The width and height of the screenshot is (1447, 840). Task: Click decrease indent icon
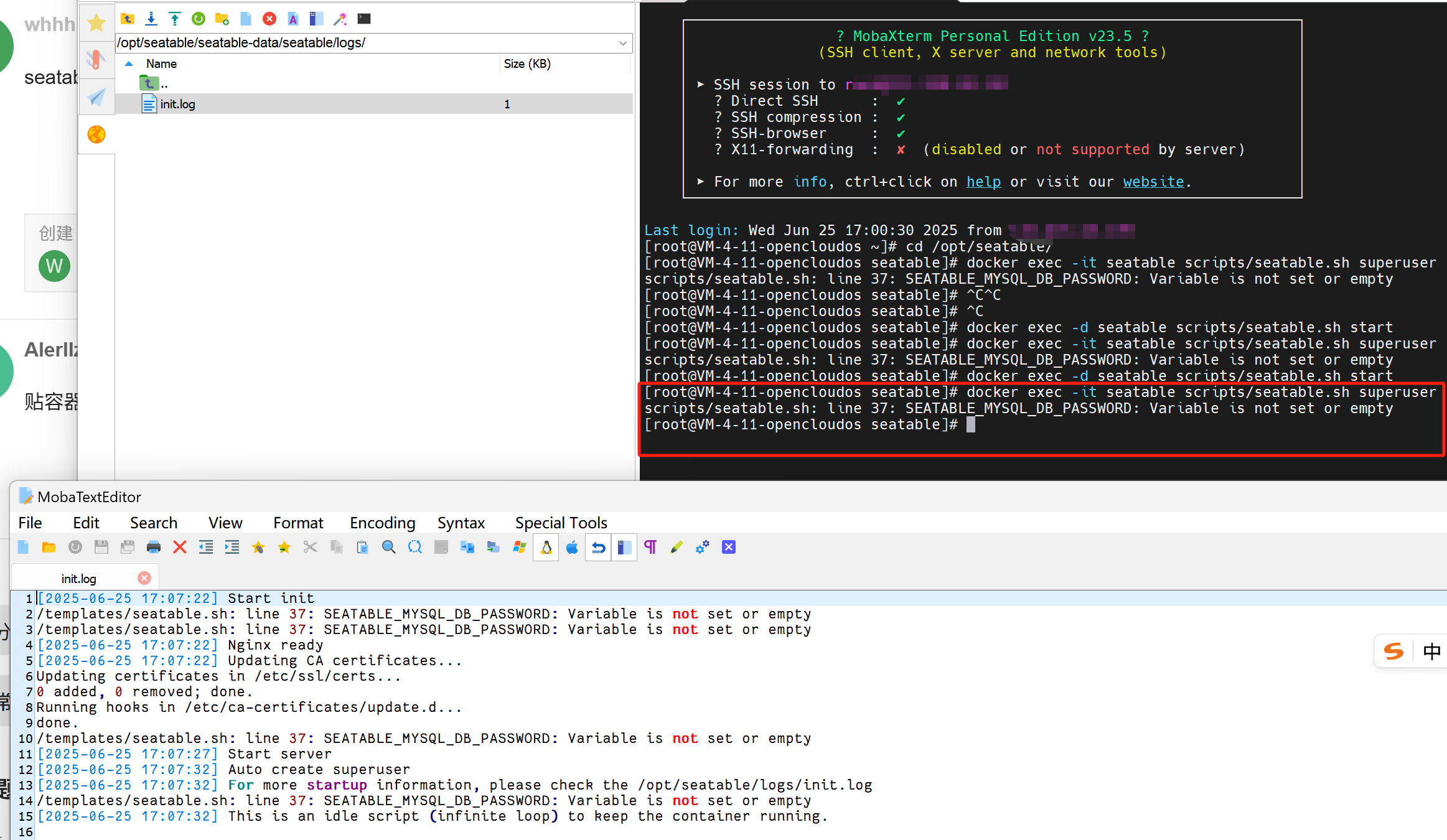click(x=206, y=547)
